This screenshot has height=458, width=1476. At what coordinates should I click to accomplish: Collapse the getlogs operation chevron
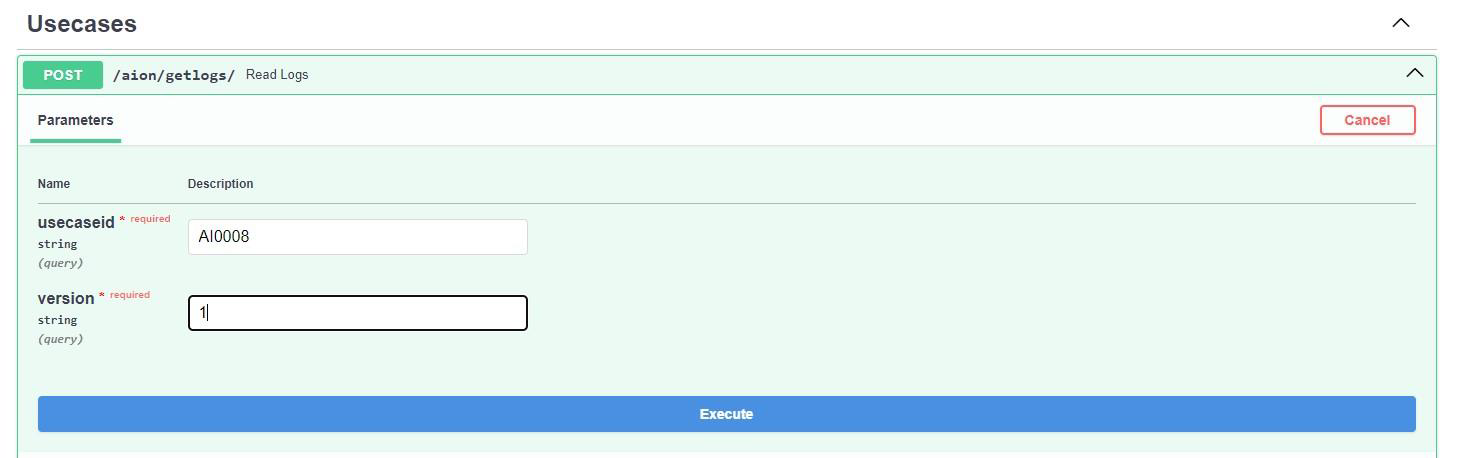click(x=1414, y=73)
